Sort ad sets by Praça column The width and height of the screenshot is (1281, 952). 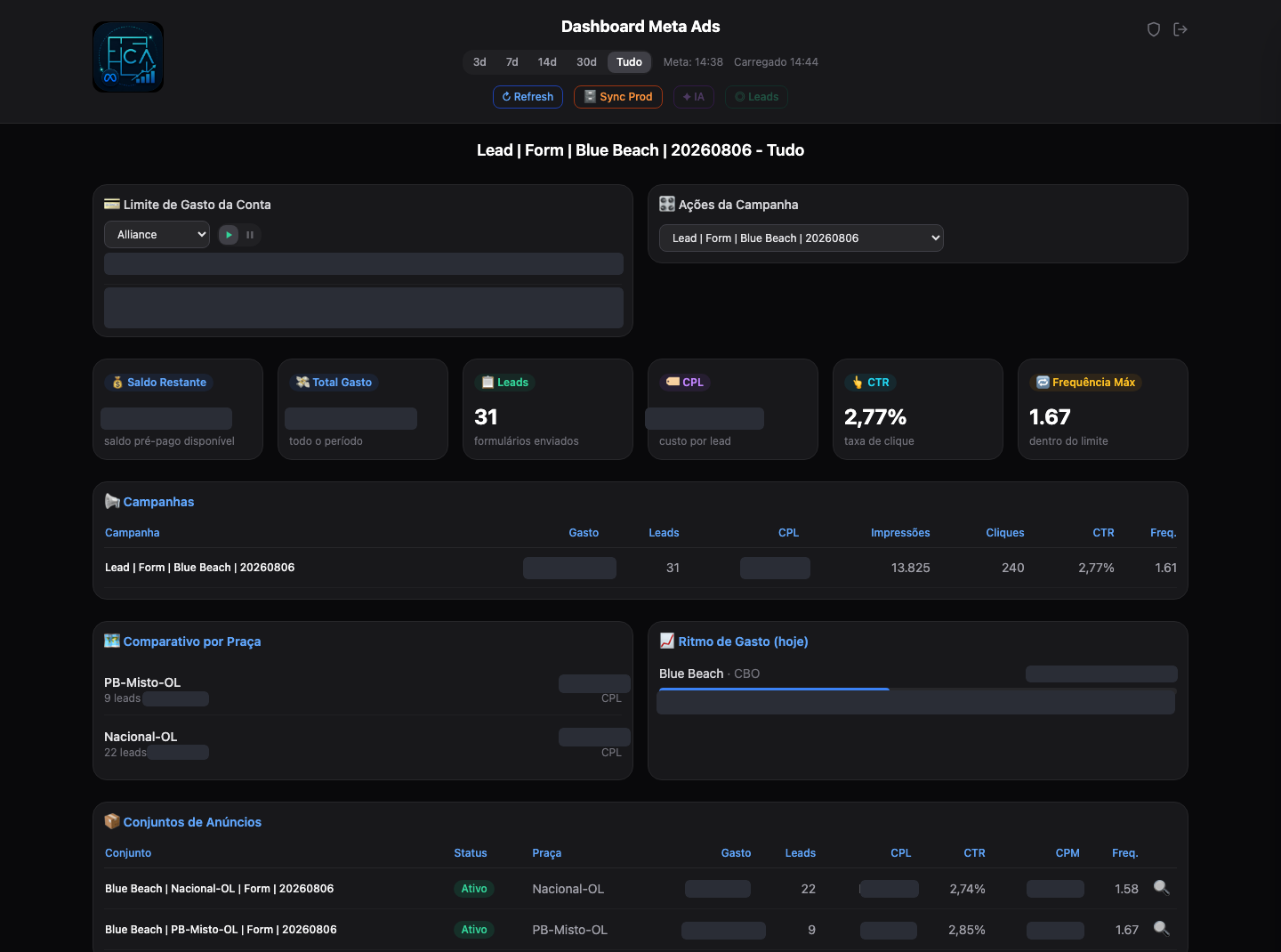pos(547,853)
